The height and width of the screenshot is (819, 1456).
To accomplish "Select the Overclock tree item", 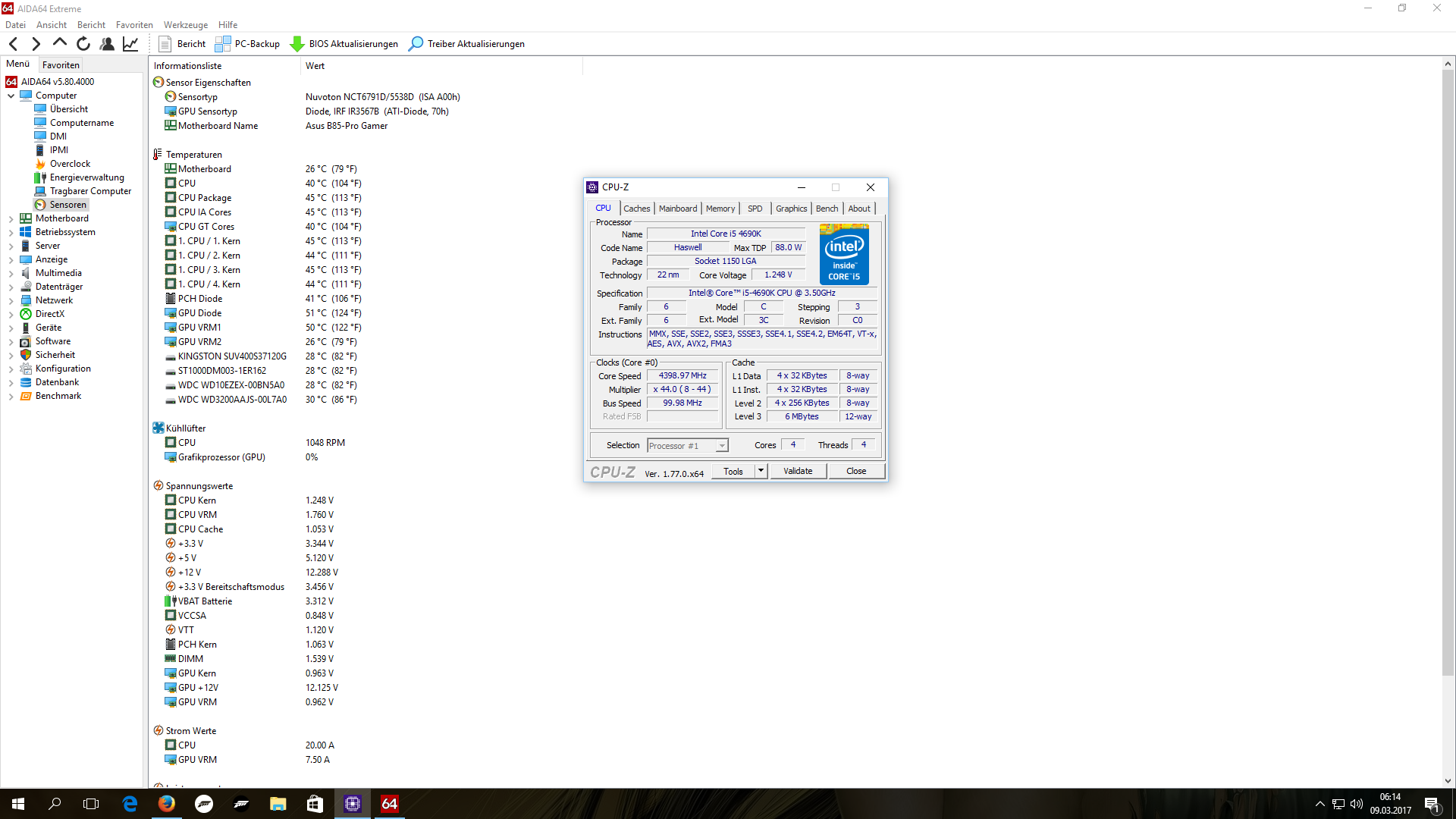I will pyautogui.click(x=70, y=164).
